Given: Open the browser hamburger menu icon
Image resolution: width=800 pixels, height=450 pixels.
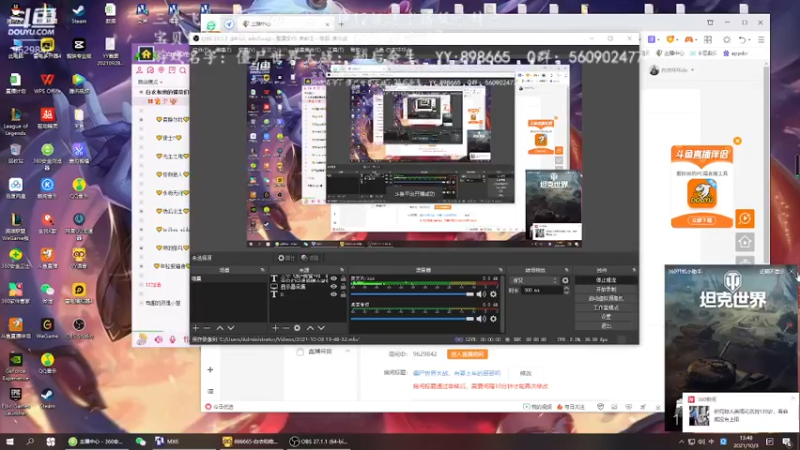Looking at the screenshot, I should pos(761,39).
